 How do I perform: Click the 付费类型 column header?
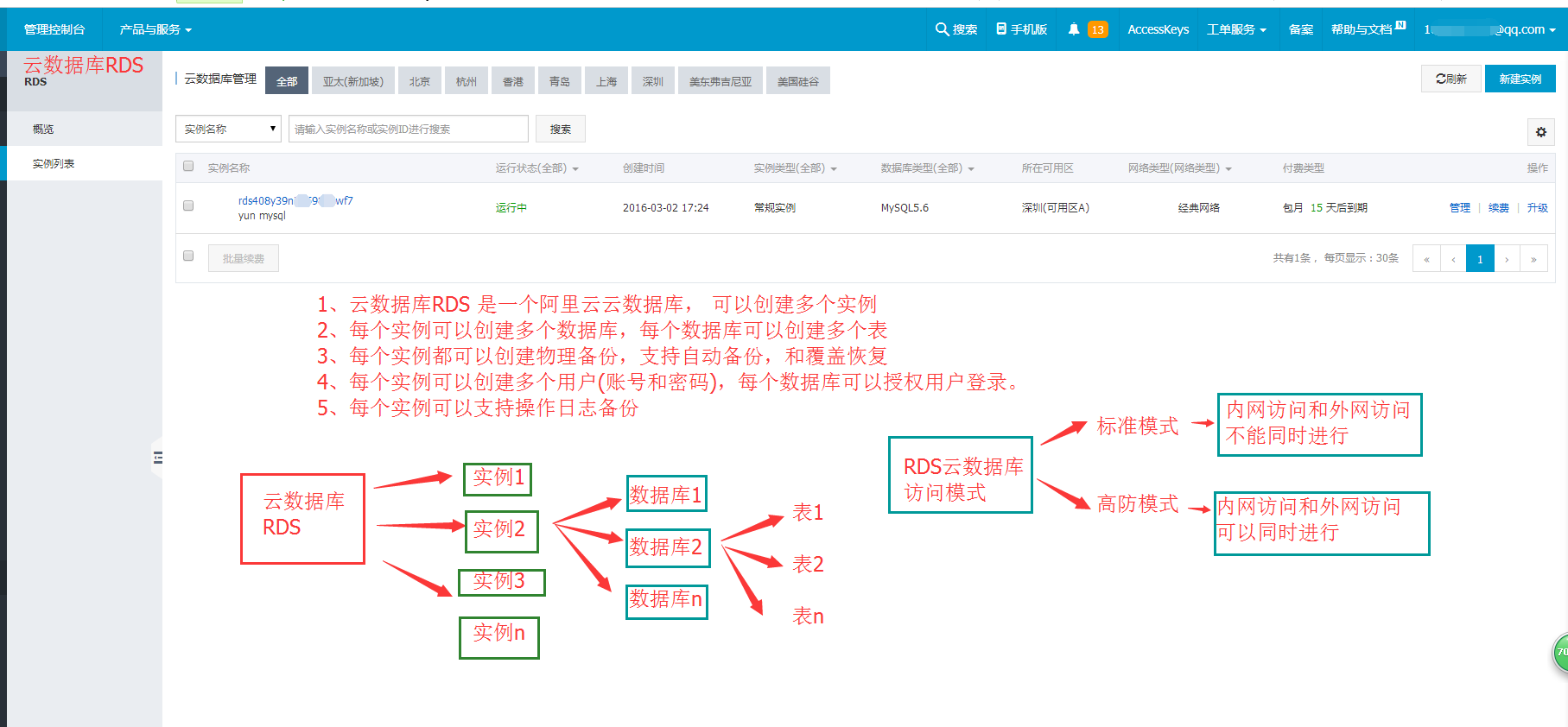click(1304, 168)
